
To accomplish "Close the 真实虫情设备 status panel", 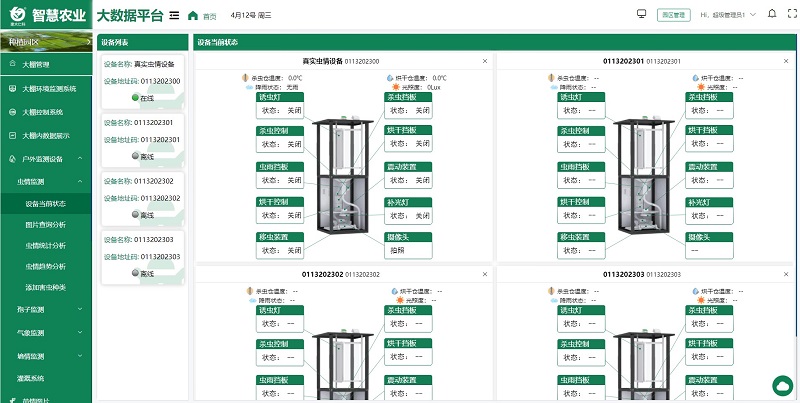I will click(x=485, y=61).
